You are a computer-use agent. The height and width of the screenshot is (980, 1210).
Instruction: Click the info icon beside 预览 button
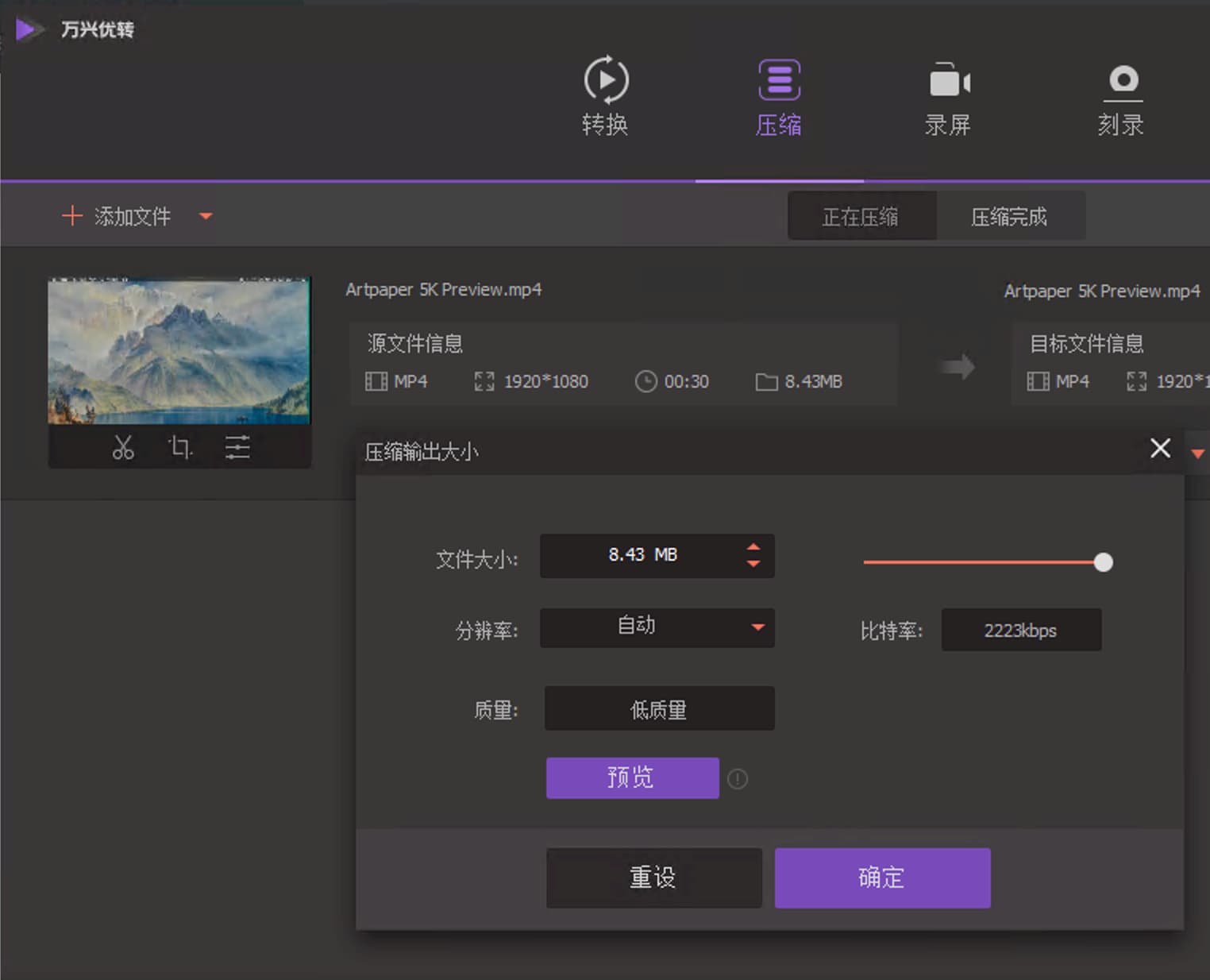pos(738,779)
